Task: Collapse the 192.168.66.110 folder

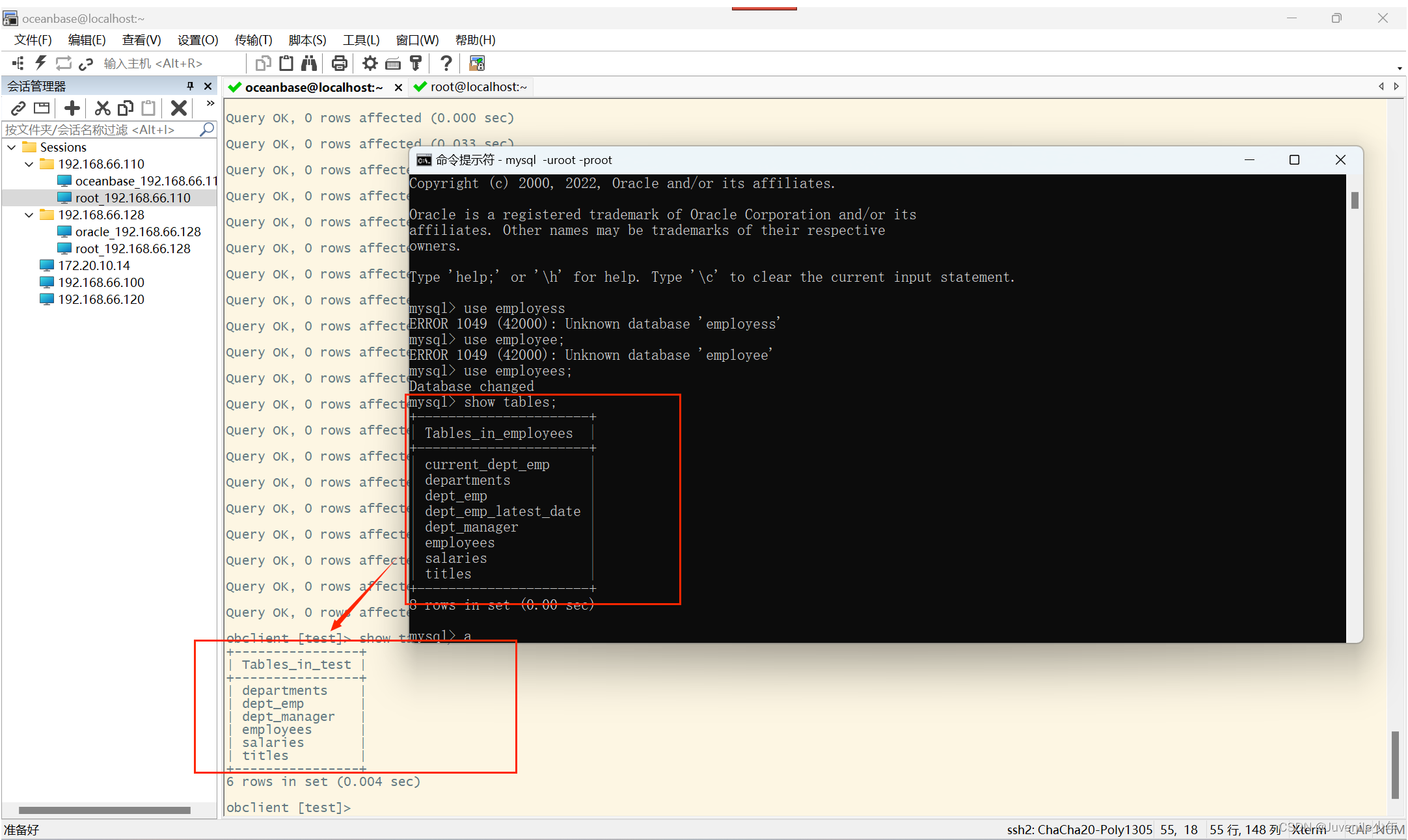Action: (29, 164)
